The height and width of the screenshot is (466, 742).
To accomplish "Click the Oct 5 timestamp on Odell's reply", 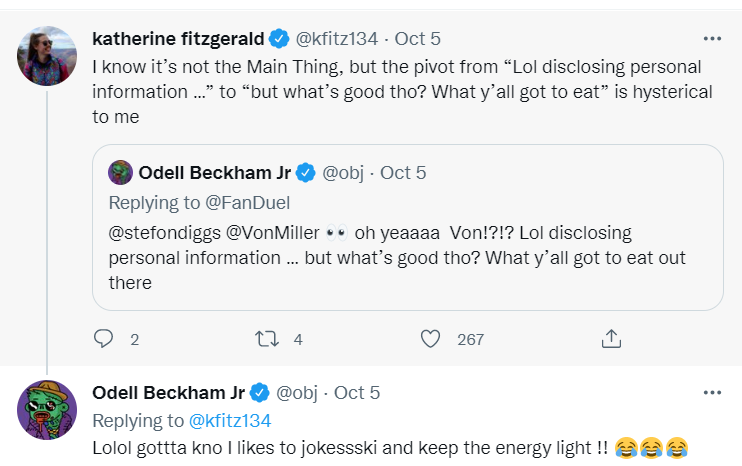I will 357,393.
